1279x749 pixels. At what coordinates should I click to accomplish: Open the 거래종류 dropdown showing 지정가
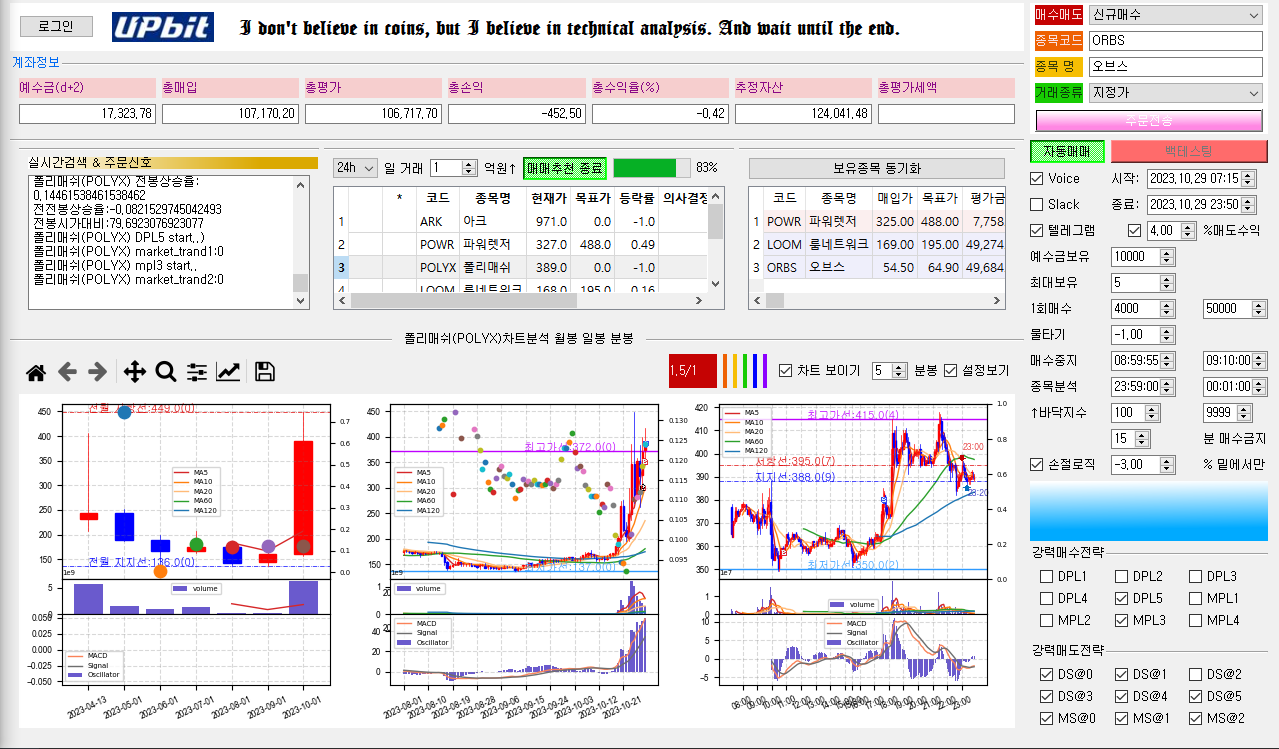point(1176,93)
